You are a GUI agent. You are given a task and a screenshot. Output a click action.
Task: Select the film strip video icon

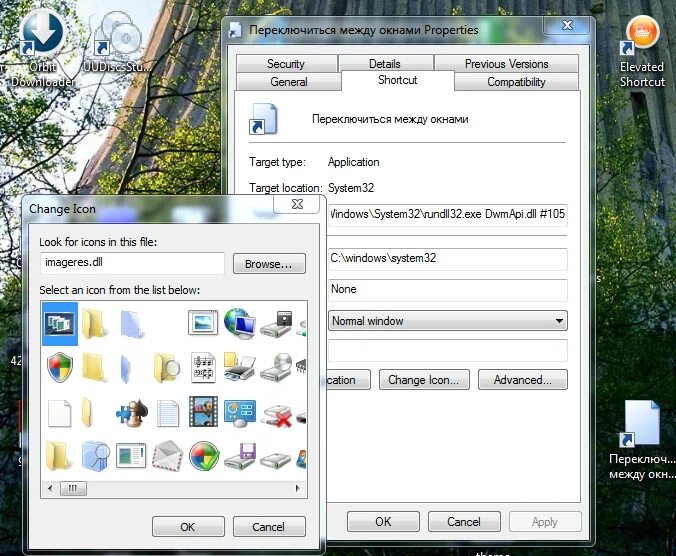point(203,412)
